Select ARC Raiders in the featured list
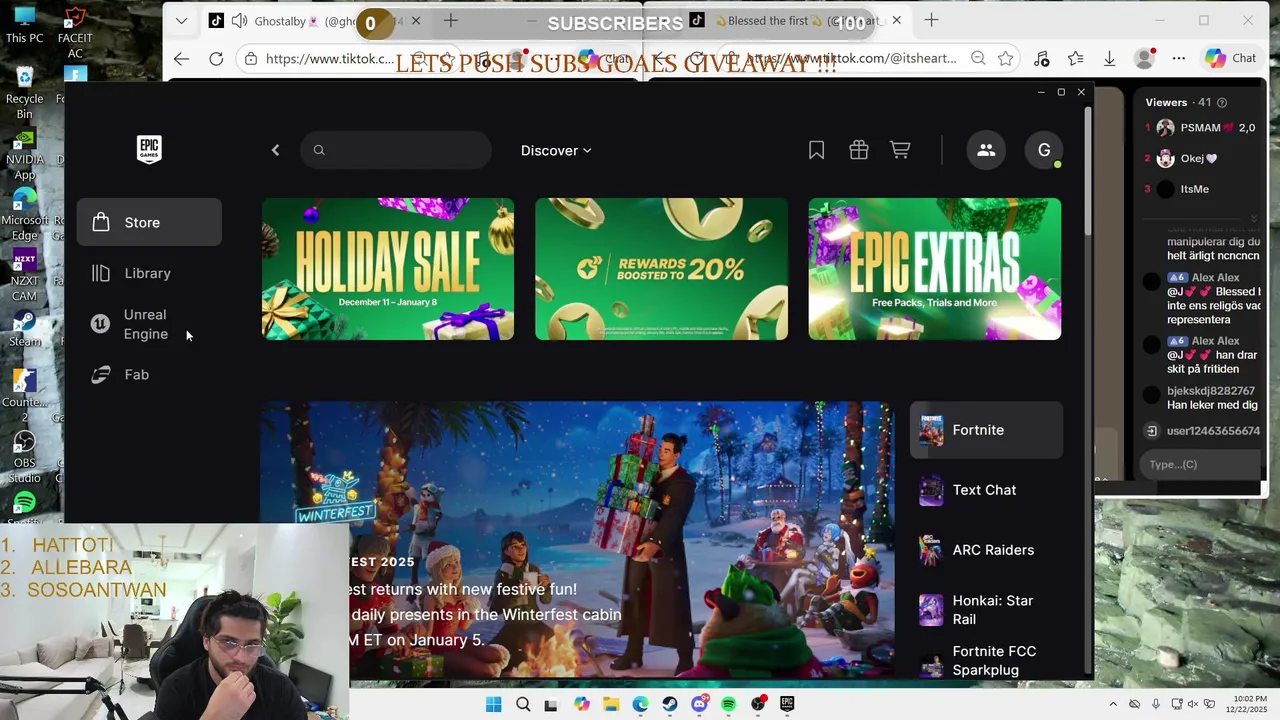 tap(986, 550)
